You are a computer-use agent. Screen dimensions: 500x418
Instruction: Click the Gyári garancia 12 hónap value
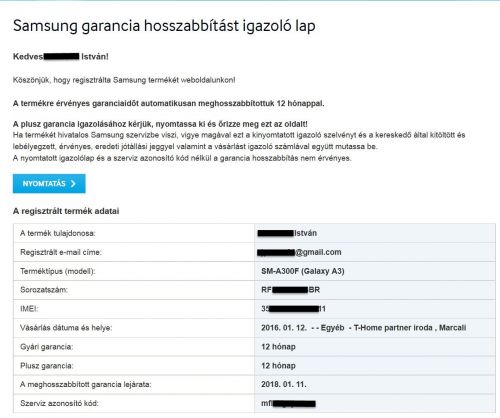[x=278, y=347]
